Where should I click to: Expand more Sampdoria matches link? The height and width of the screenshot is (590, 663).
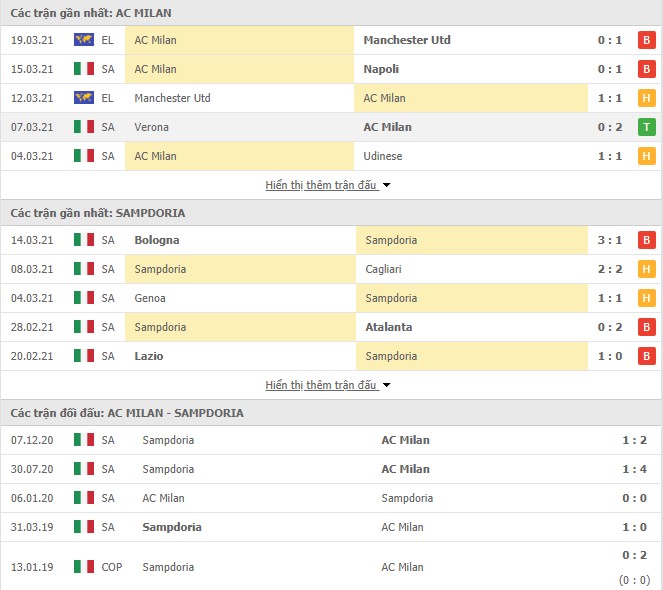(321, 385)
